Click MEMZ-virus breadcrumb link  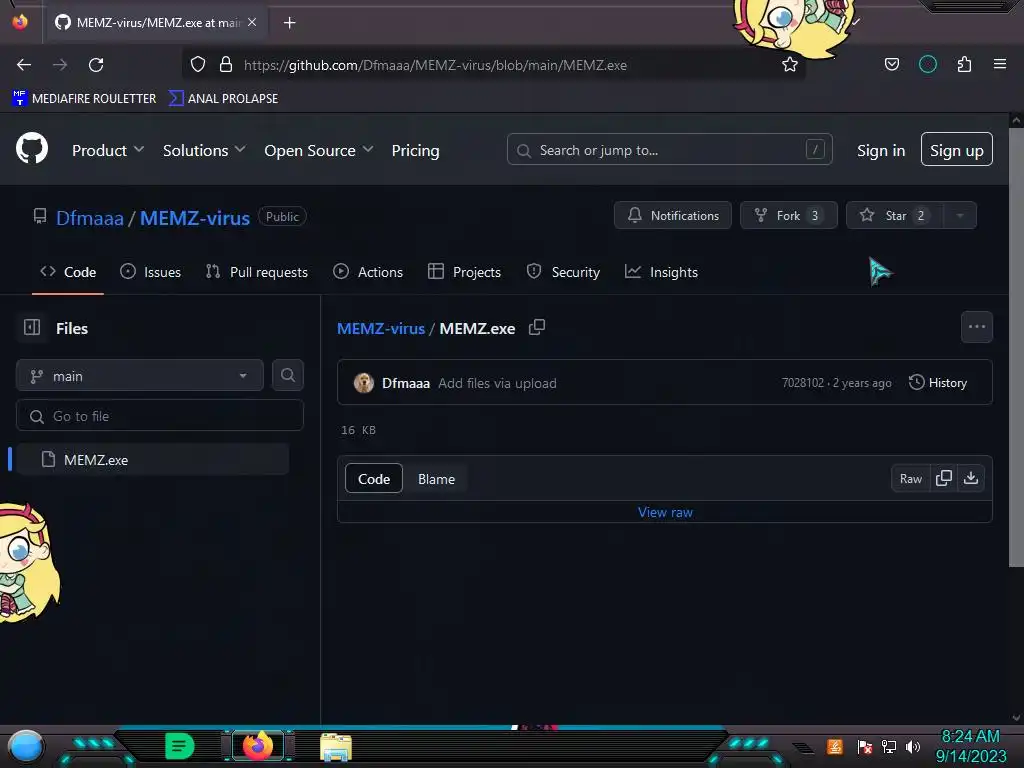click(x=381, y=328)
